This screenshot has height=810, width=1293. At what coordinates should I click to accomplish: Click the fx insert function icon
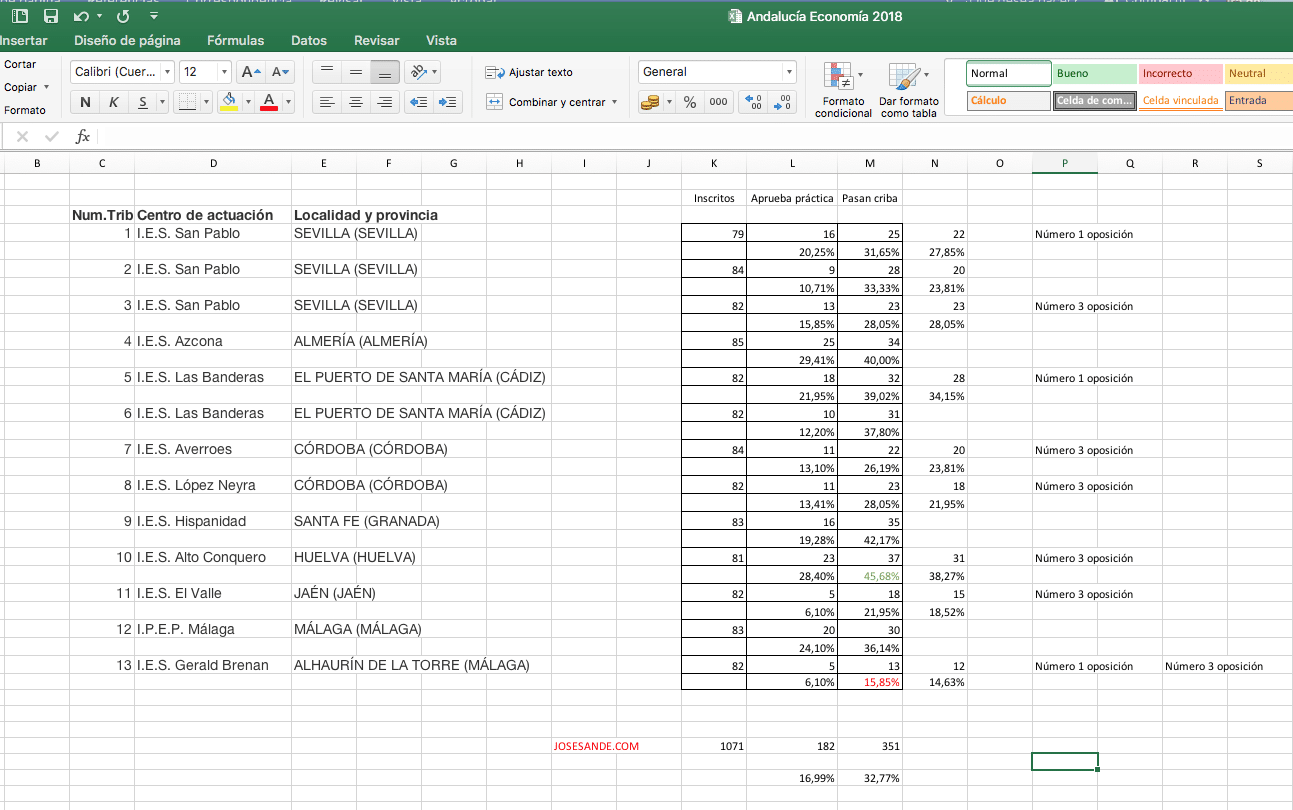(x=83, y=137)
